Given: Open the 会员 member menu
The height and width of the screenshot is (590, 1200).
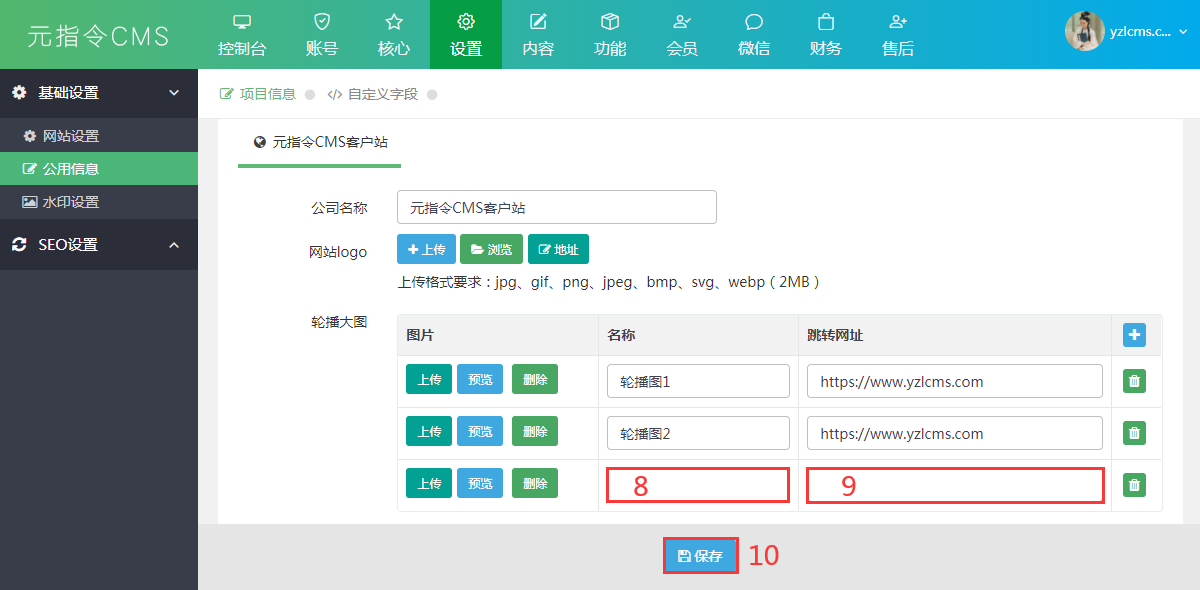Looking at the screenshot, I should coord(682,34).
